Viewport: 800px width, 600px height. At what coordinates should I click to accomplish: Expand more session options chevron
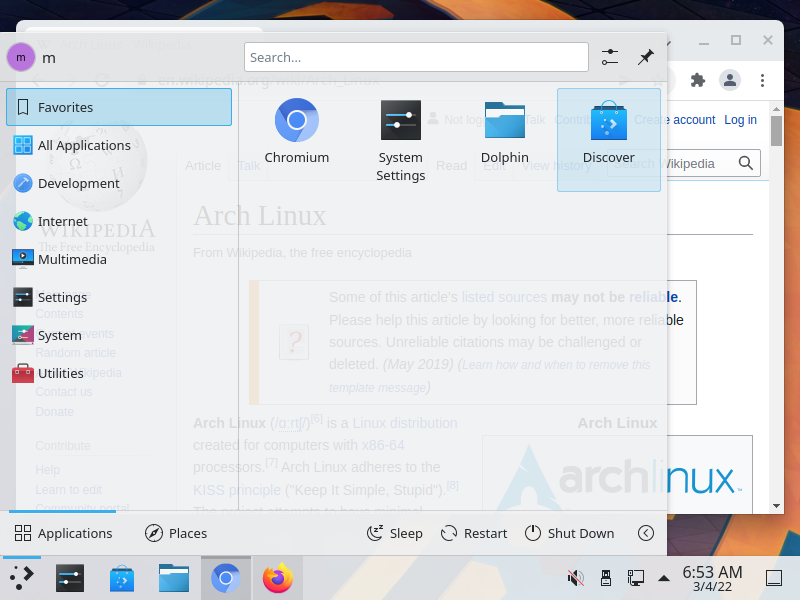pos(645,533)
